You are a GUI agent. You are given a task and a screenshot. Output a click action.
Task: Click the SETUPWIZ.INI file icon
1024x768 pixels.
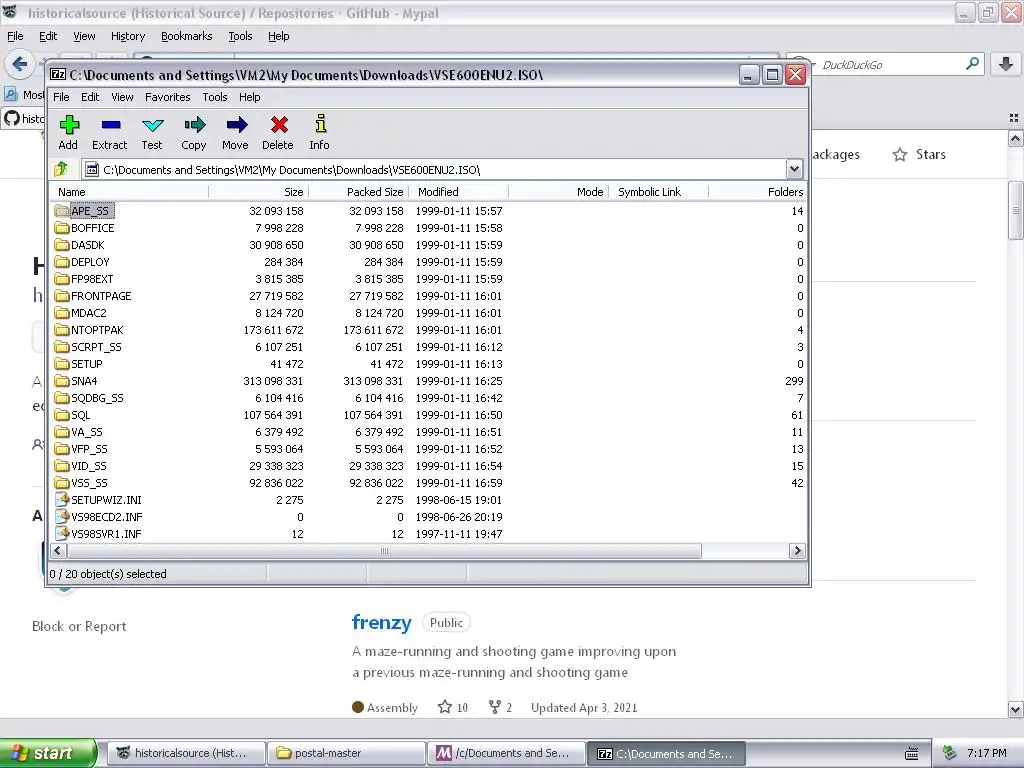tap(62, 500)
